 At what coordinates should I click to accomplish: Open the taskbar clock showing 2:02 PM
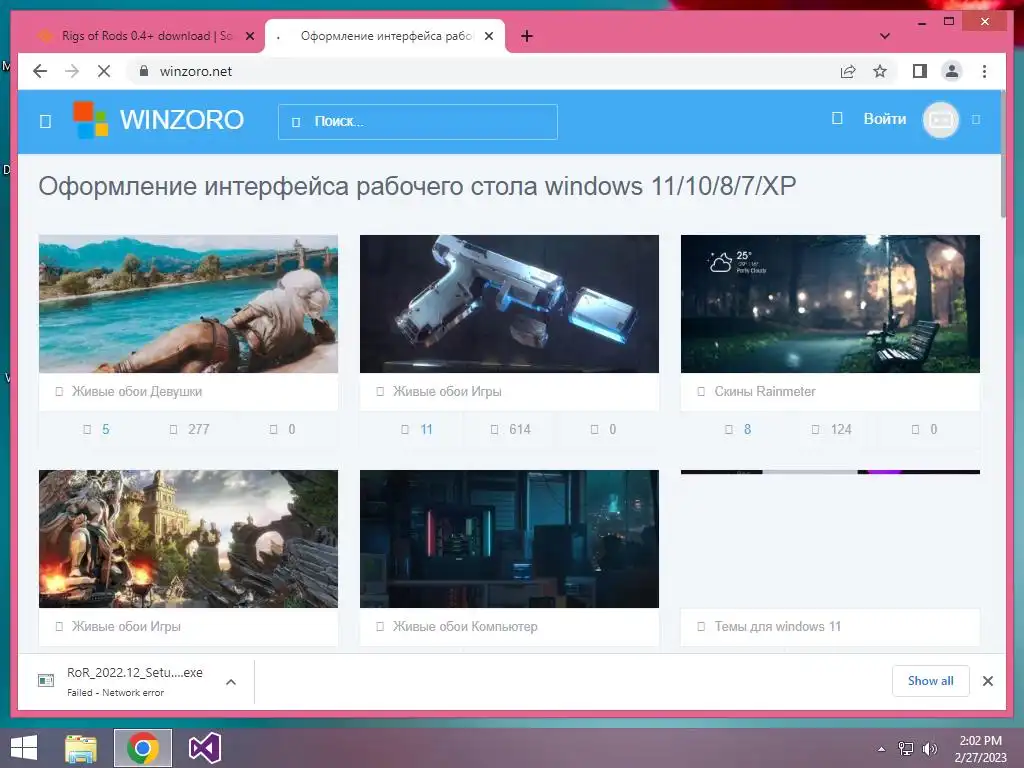[980, 748]
